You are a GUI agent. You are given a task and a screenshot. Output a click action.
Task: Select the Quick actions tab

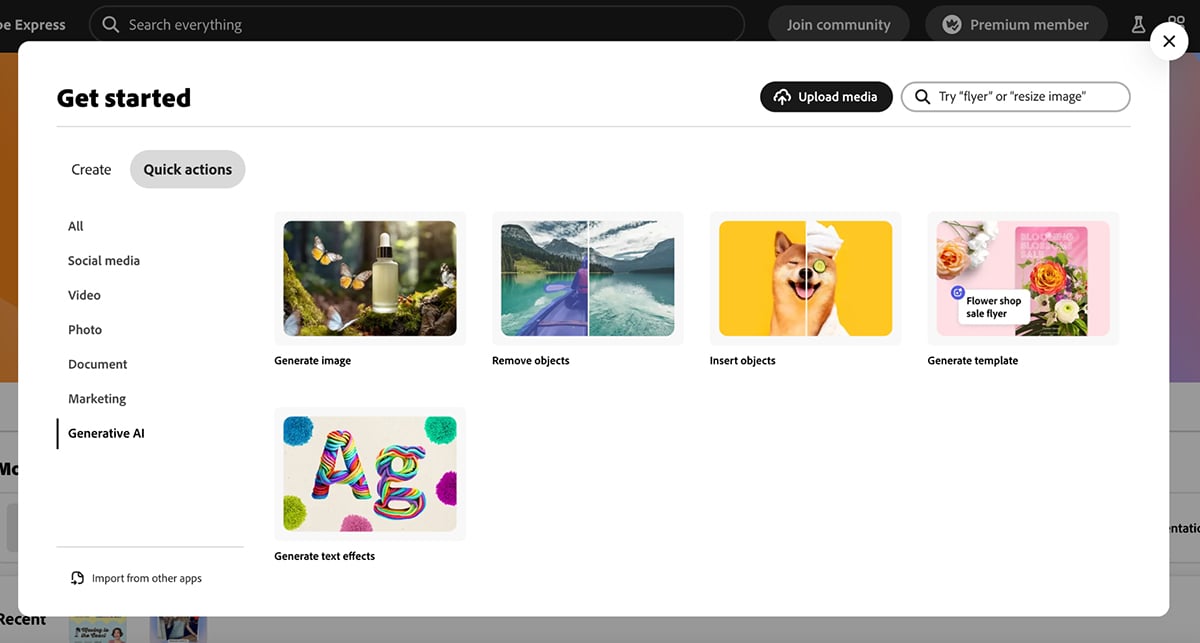pos(187,169)
